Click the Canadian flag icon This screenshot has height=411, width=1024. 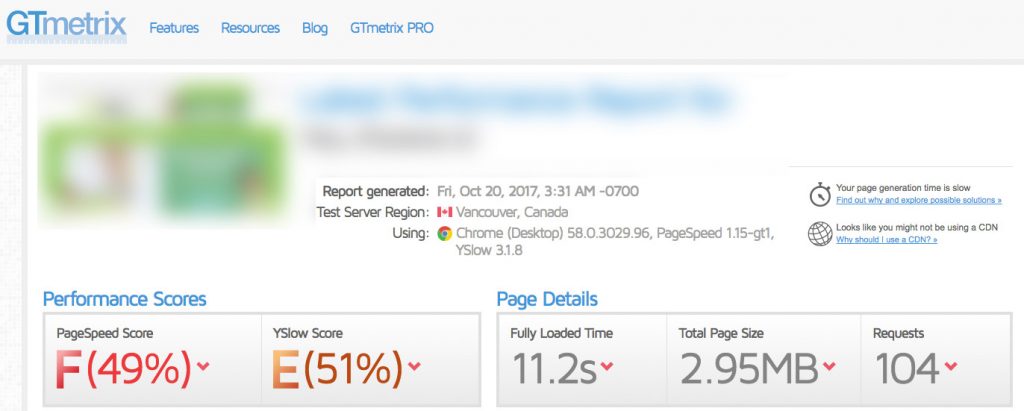pyautogui.click(x=445, y=212)
